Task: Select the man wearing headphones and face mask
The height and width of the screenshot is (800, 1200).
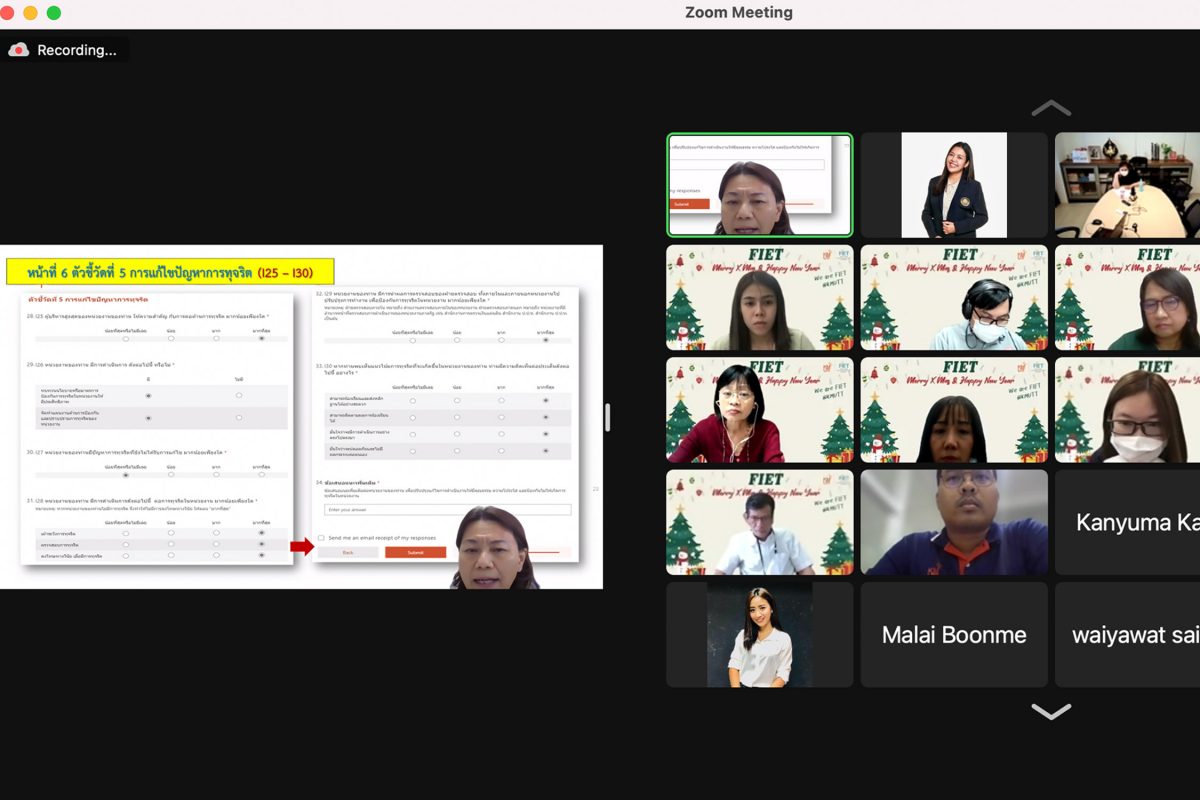Action: (x=954, y=298)
